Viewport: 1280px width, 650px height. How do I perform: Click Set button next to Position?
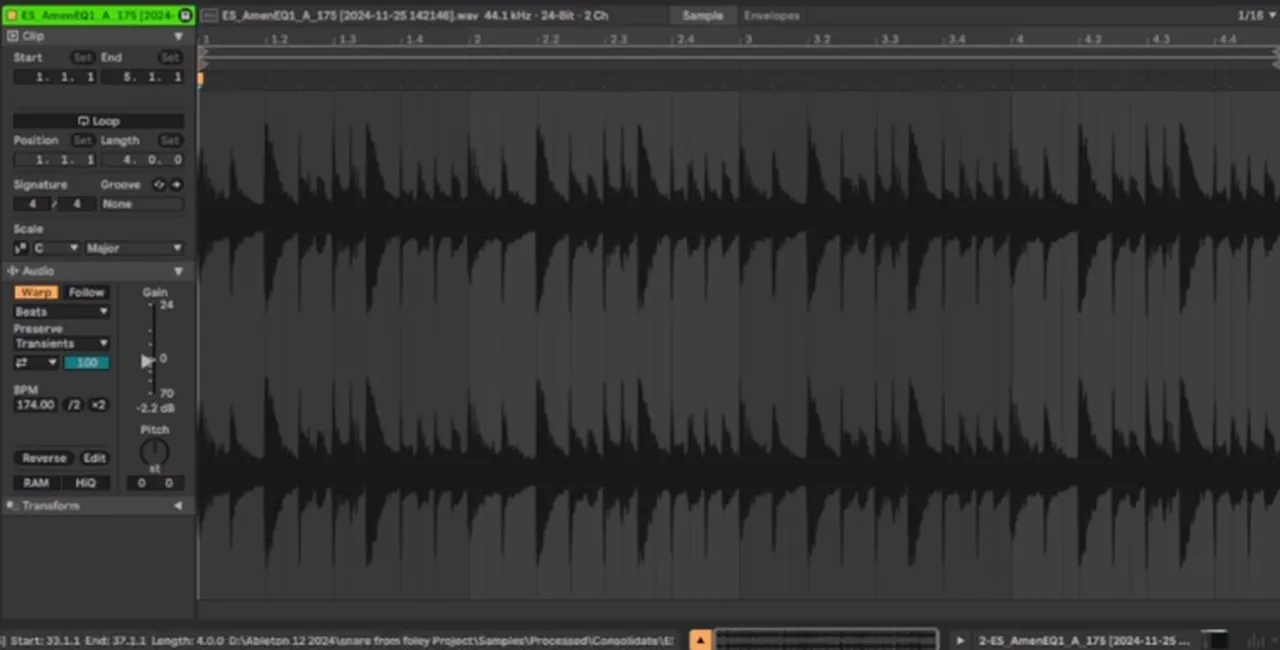pos(83,141)
